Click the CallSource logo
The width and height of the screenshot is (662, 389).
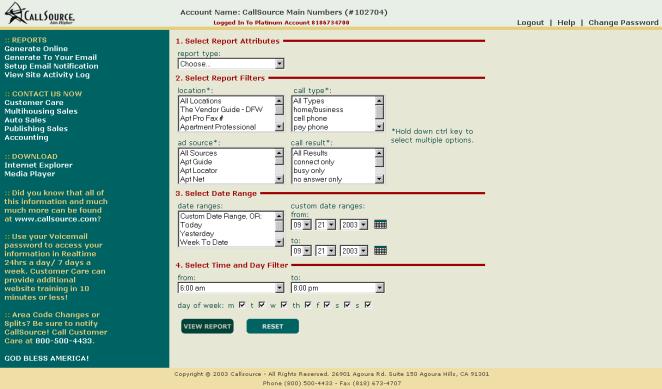[40, 14]
